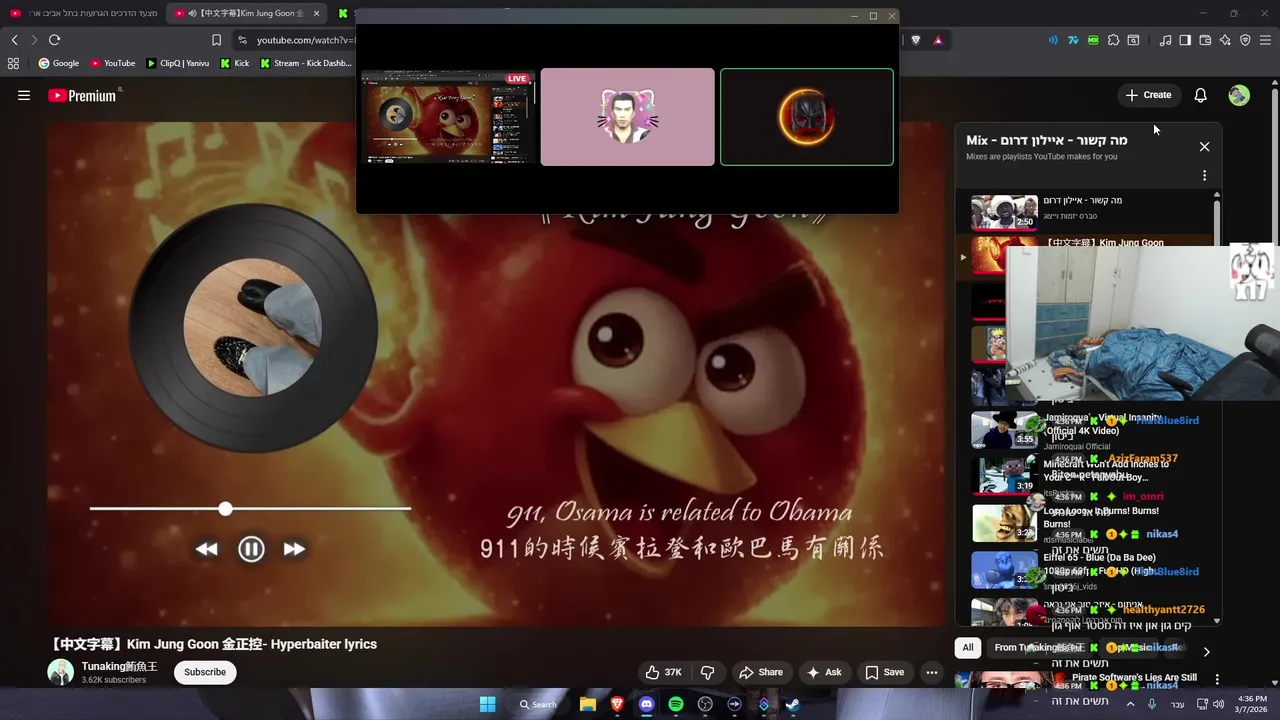Play the first Mix video thumbnail 2:50
Image resolution: width=1280 pixels, height=720 pixels.
click(x=1004, y=212)
